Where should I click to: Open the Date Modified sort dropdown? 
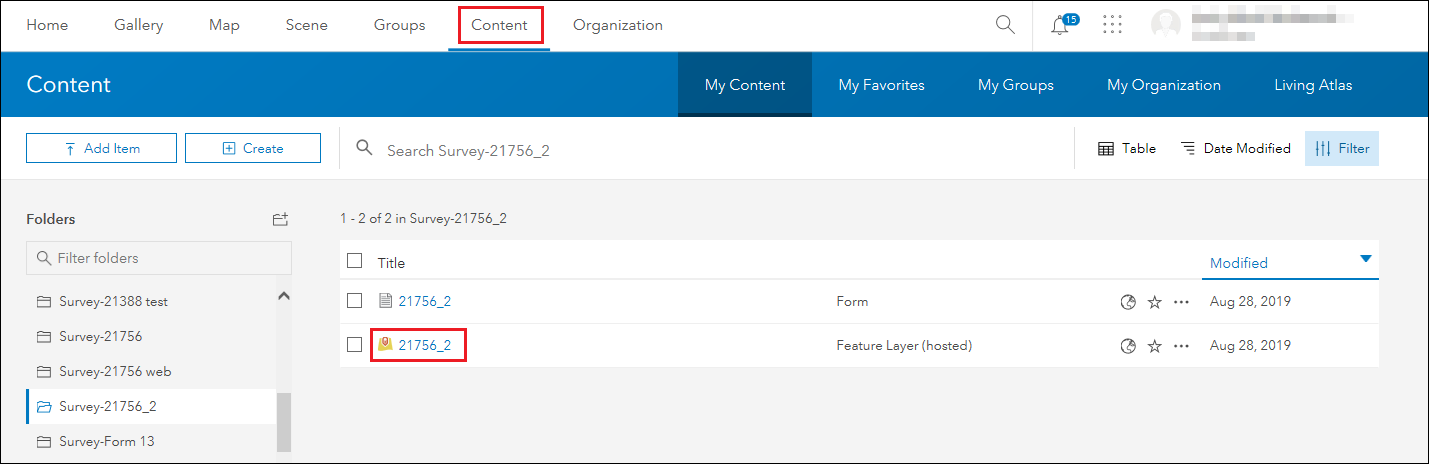pos(1235,148)
